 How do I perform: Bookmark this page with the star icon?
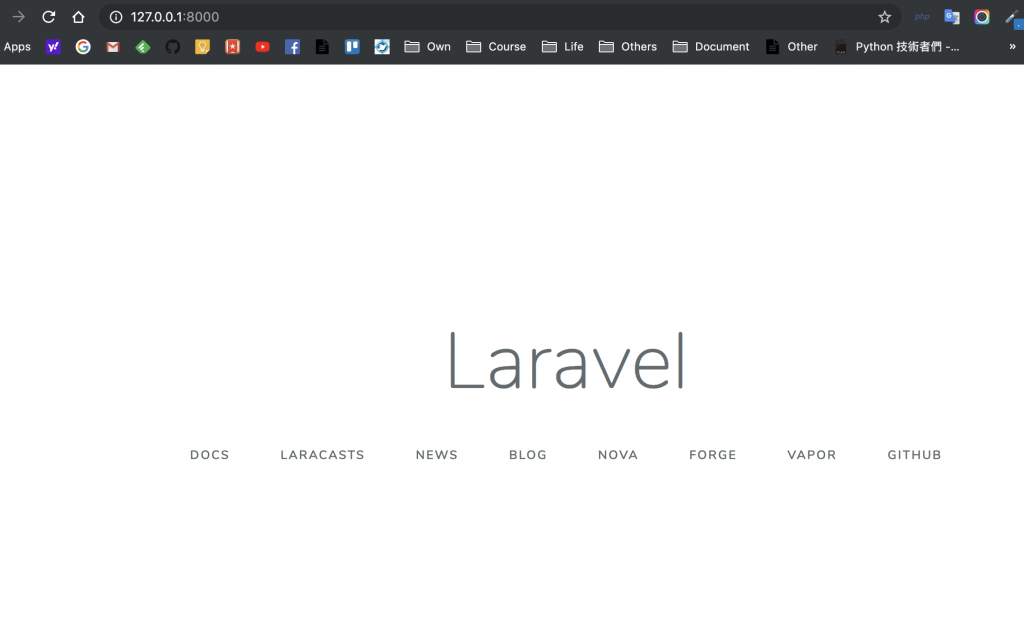884,17
